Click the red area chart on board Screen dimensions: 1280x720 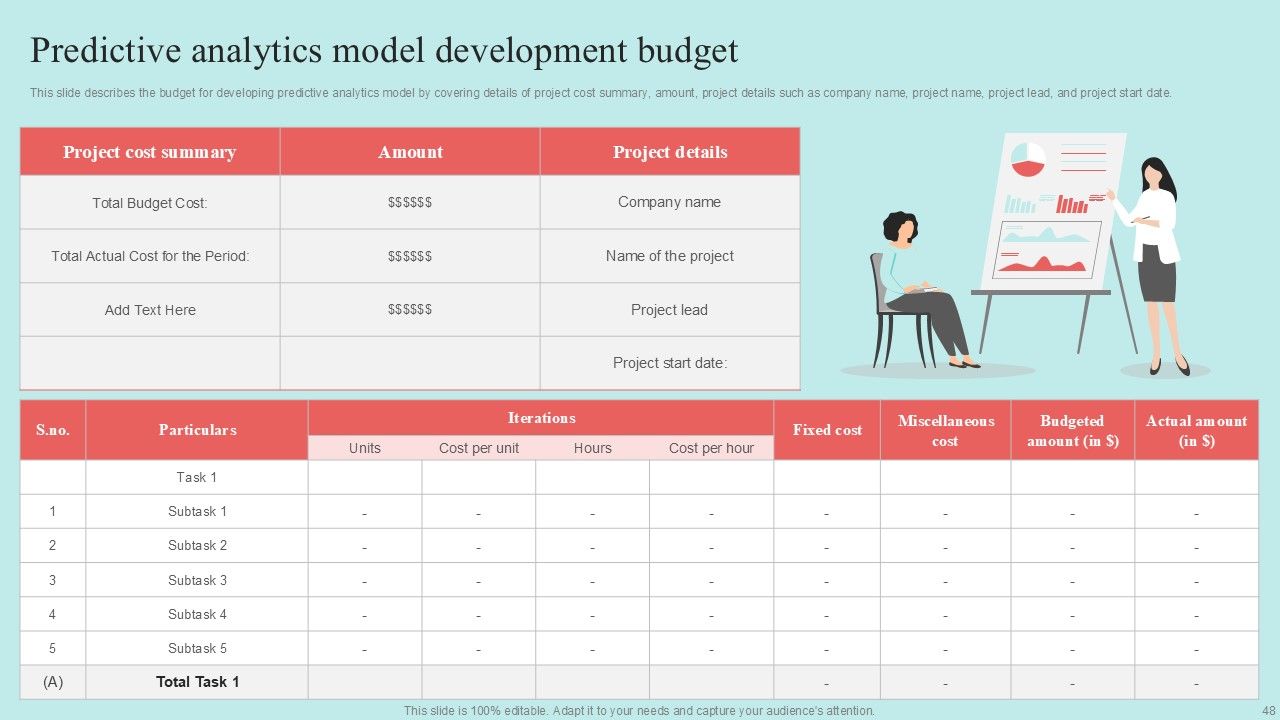(1041, 264)
